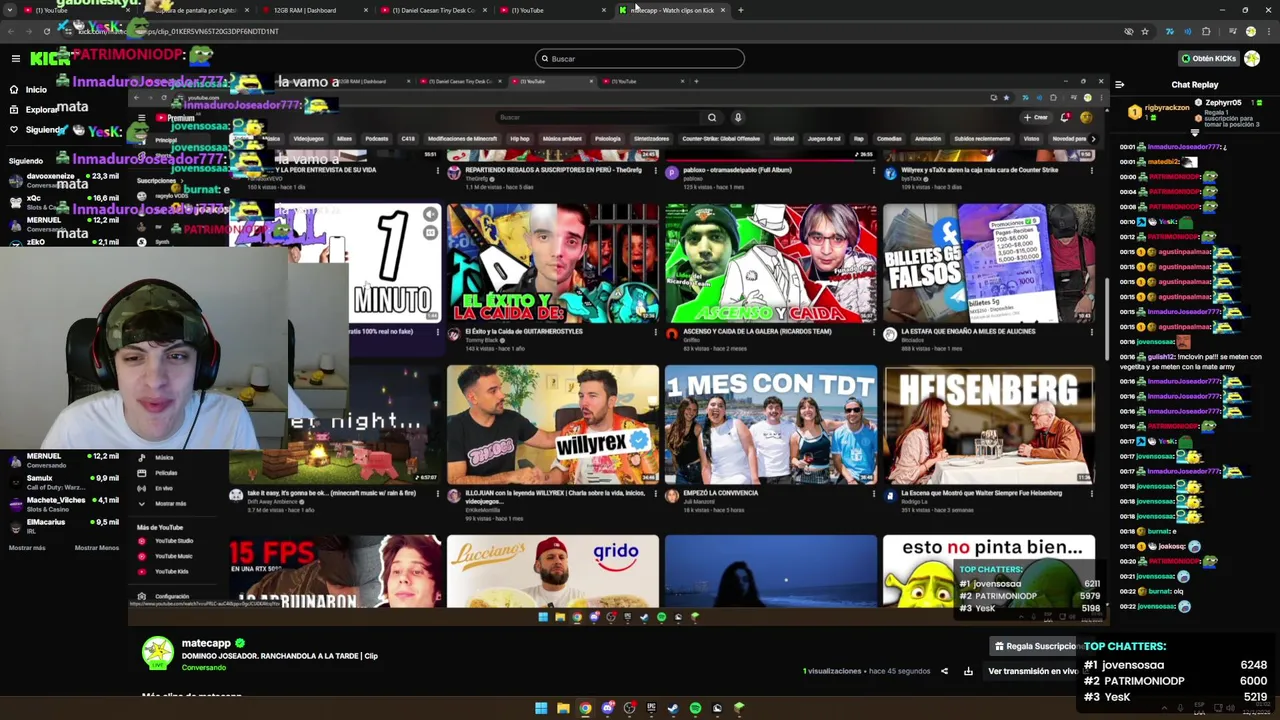Viewport: 1280px width, 720px height.
Task: Expand Mostrar más in Kick following list
Action: [27, 548]
